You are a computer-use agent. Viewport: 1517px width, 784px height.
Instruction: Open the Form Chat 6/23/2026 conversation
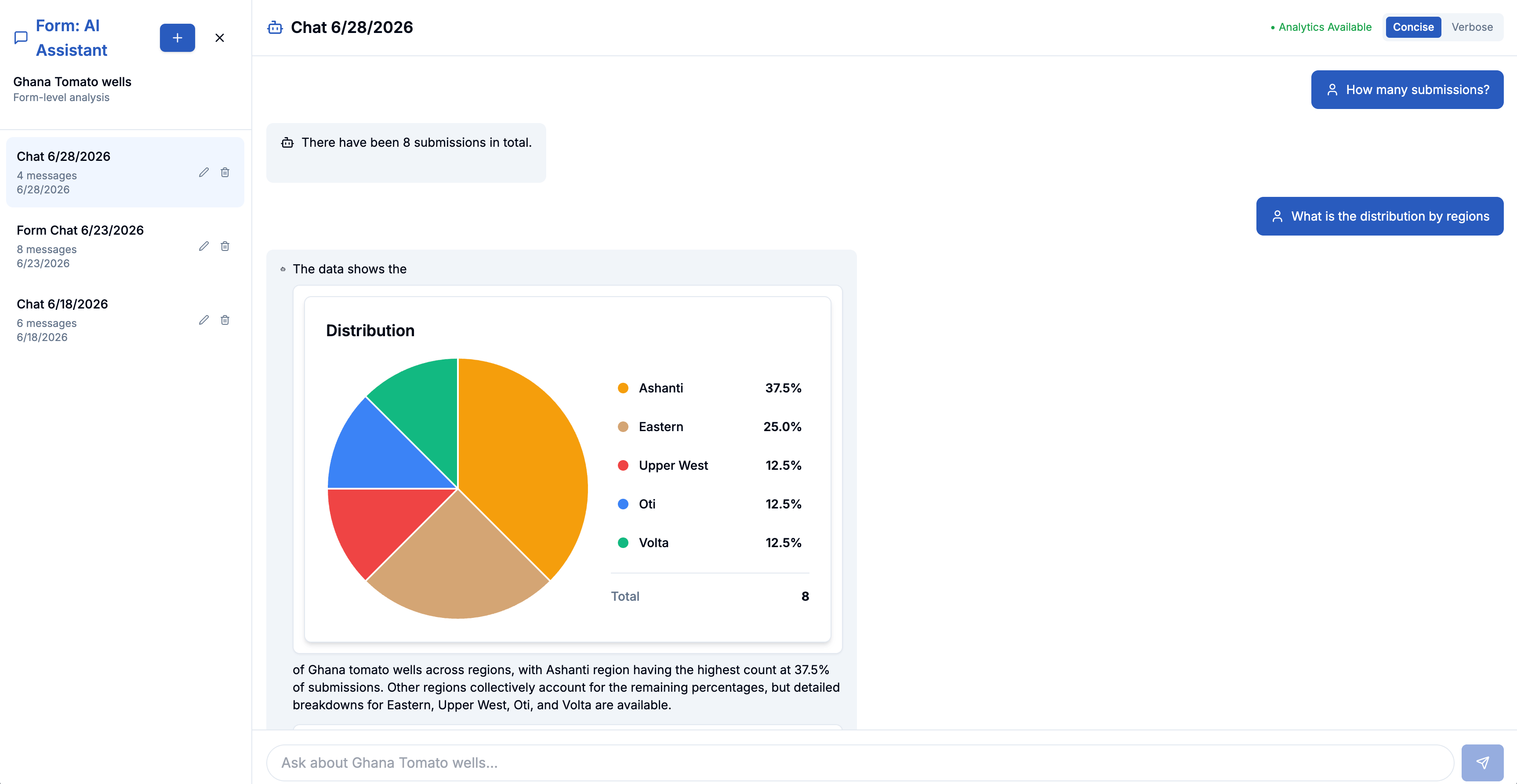(125, 246)
